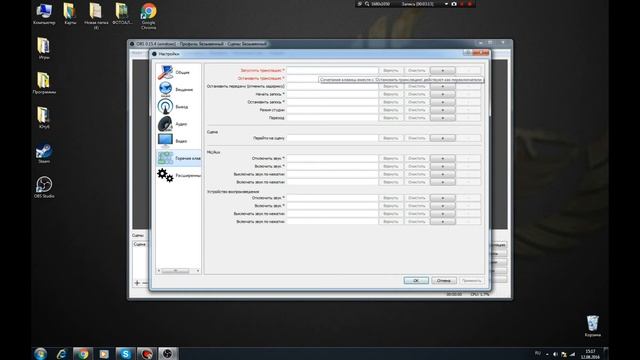640x360 pixels.
Task: Focus the Начать запись hotkey field
Action: [332, 94]
